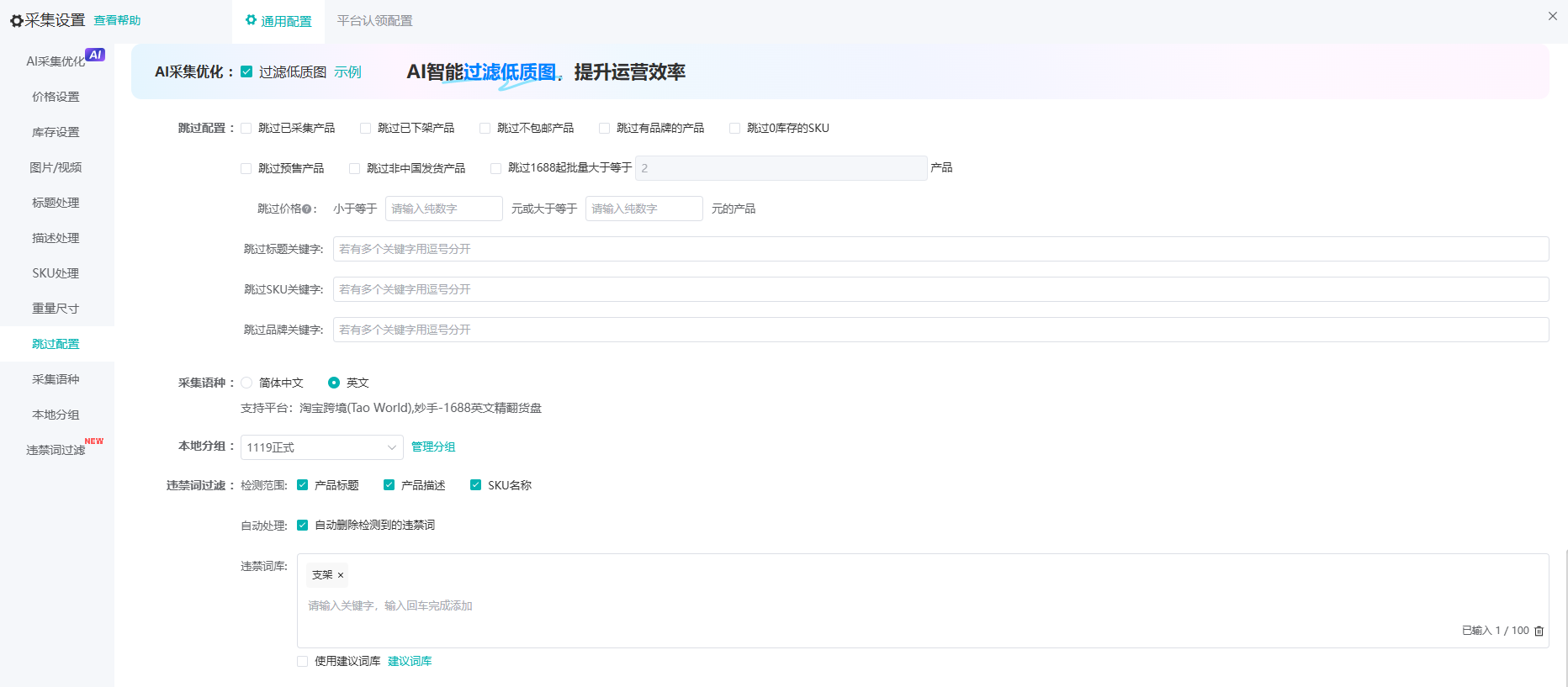Enable 跳过1688起批量大于等于 option

[496, 169]
